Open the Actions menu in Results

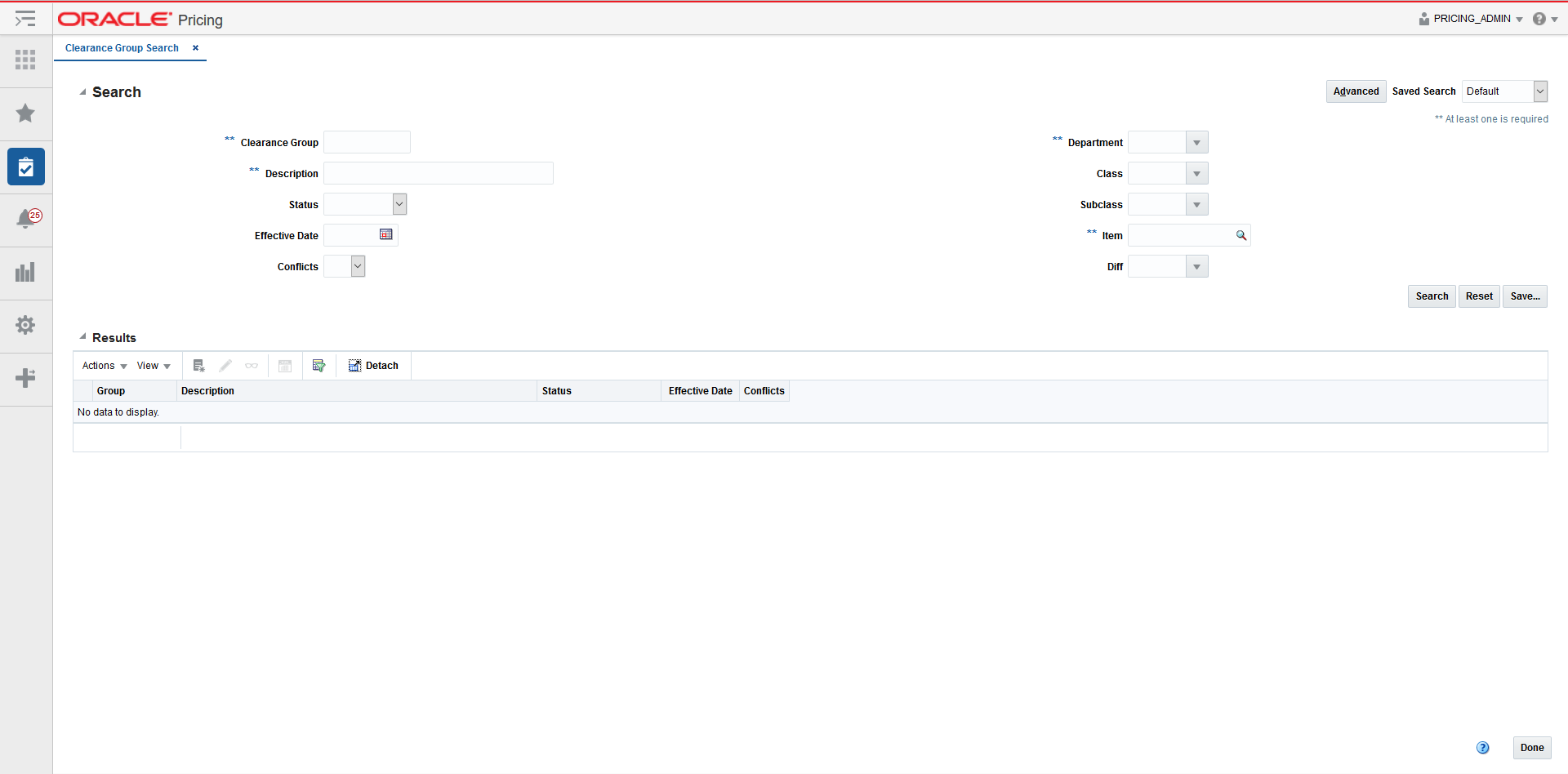(103, 365)
